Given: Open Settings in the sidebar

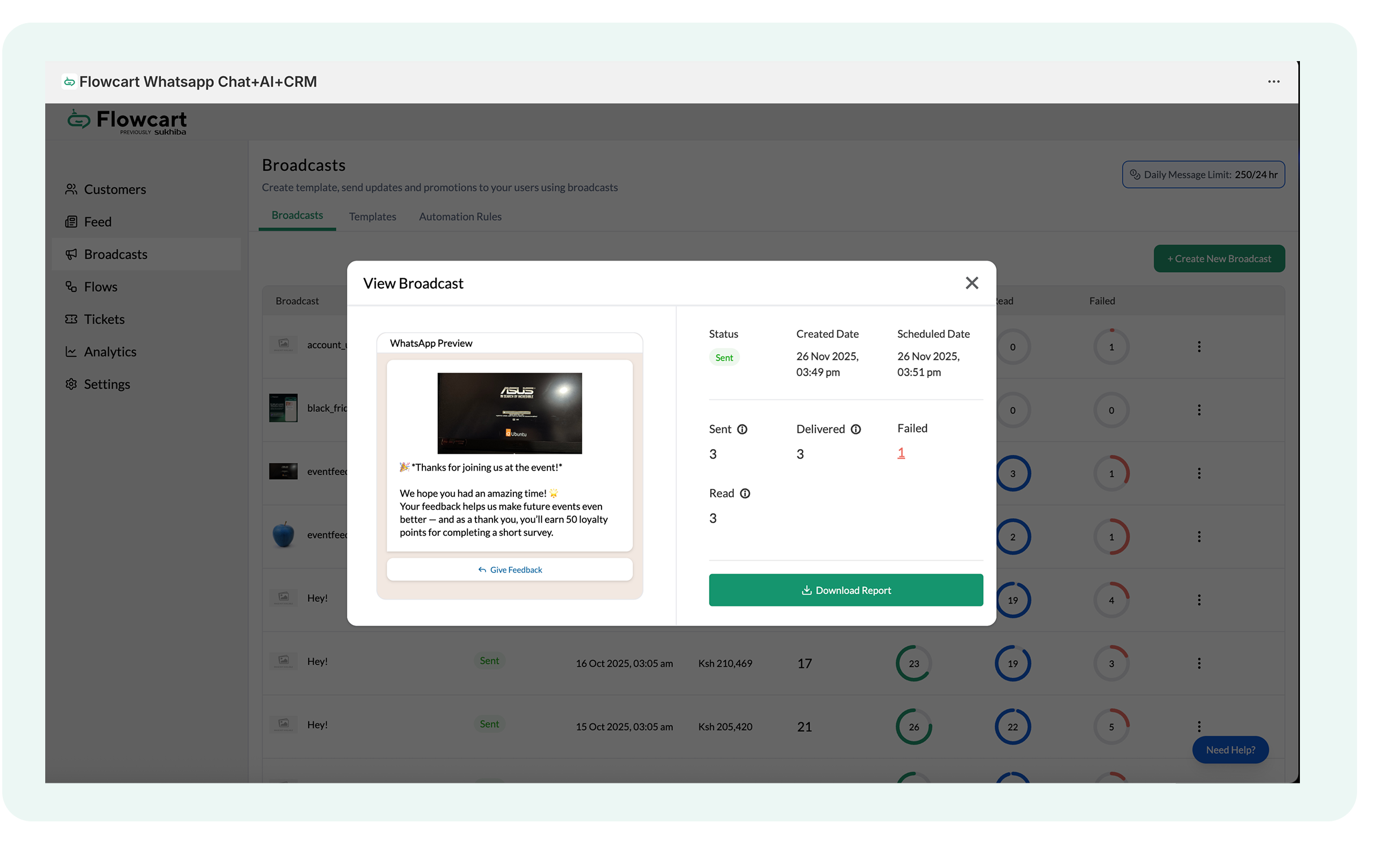Looking at the screenshot, I should tap(107, 384).
